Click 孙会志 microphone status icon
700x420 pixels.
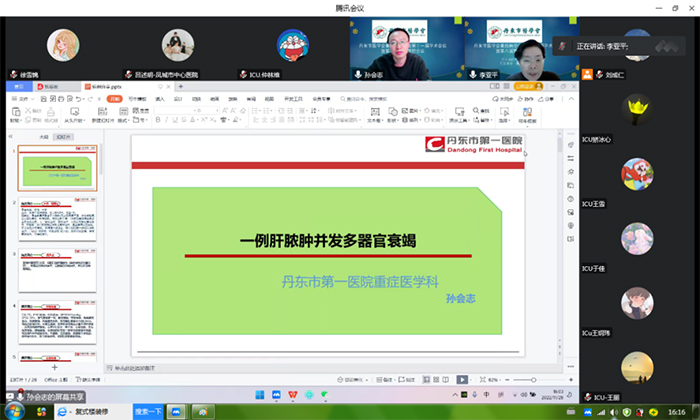tap(357, 74)
